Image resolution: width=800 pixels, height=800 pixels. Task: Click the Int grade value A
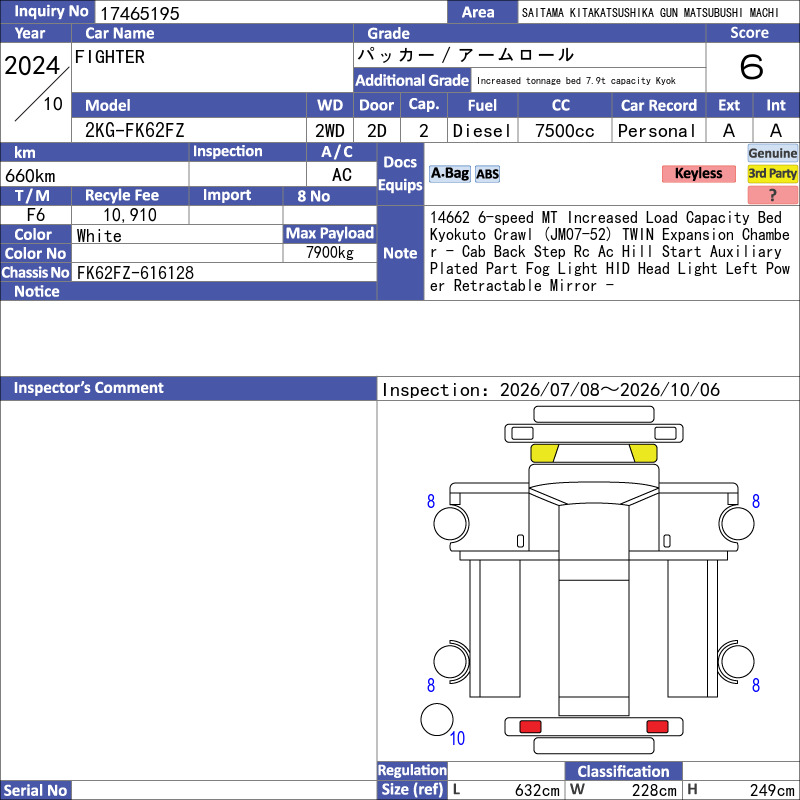tap(776, 131)
